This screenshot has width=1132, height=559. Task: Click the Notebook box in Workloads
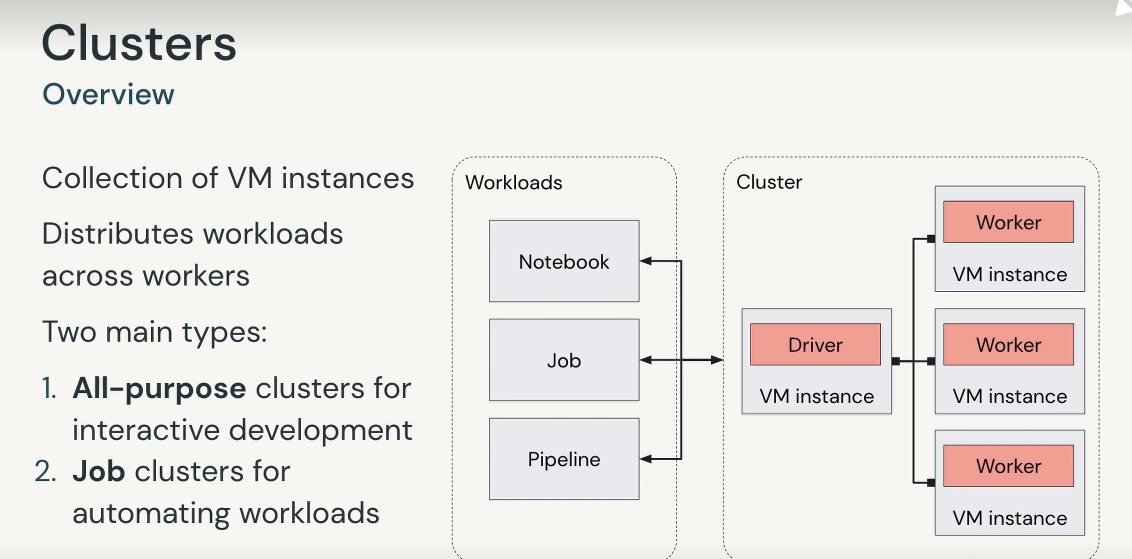coord(564,261)
